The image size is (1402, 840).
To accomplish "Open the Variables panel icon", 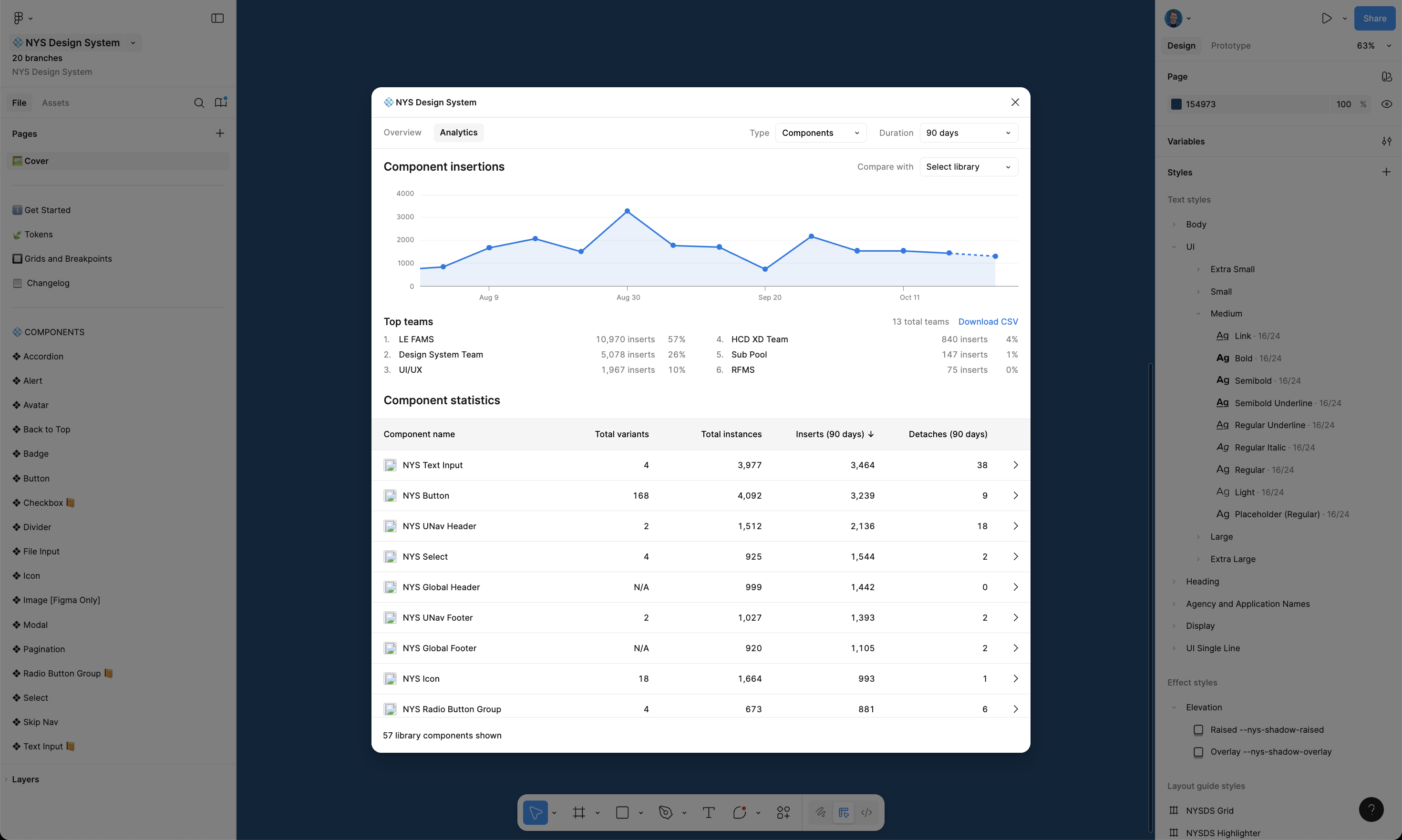I will tap(1387, 141).
